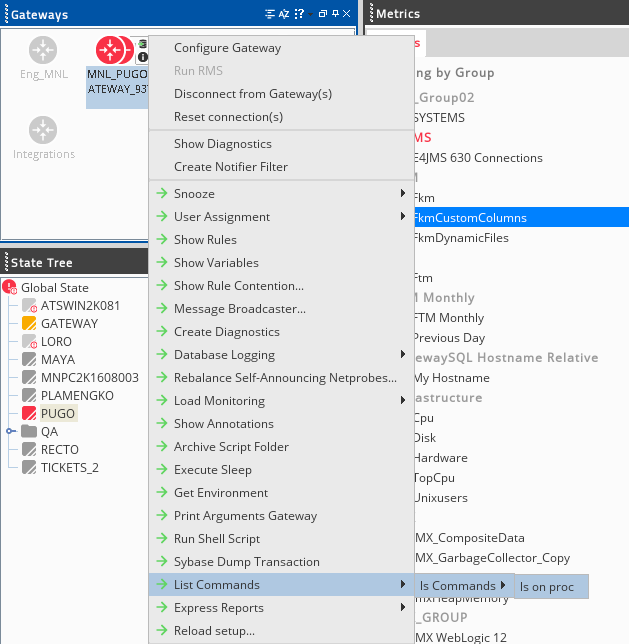Select Show Diagnostics menu entry
Image resolution: width=629 pixels, height=644 pixels.
(x=222, y=144)
